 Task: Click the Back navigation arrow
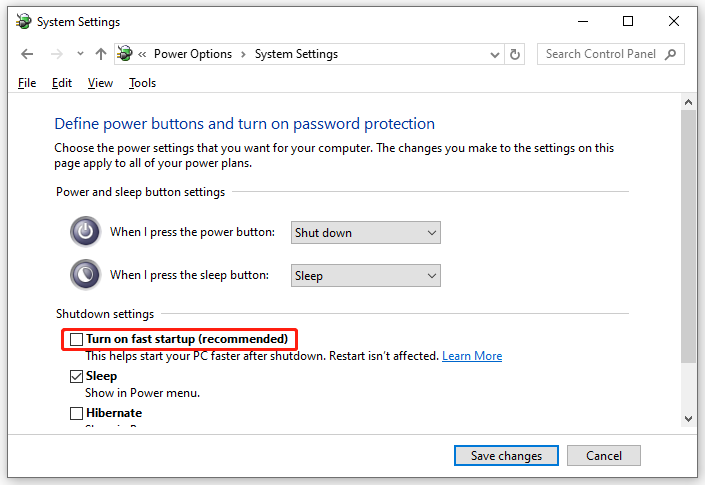[27, 54]
